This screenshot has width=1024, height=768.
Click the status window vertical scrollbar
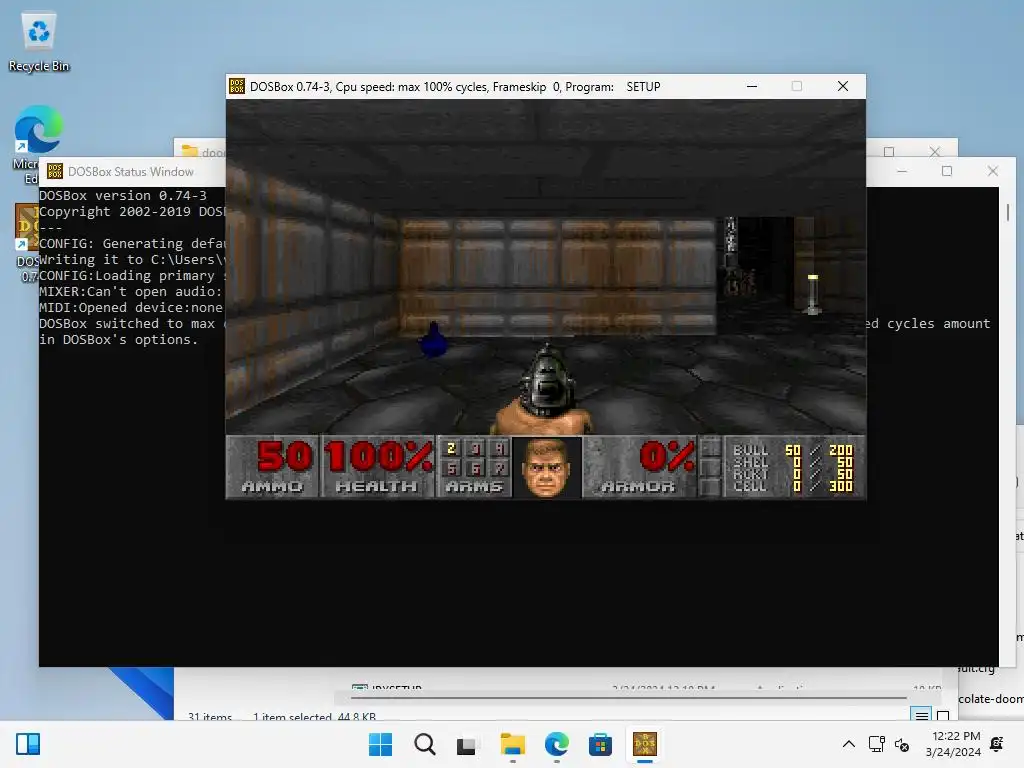(x=1008, y=212)
